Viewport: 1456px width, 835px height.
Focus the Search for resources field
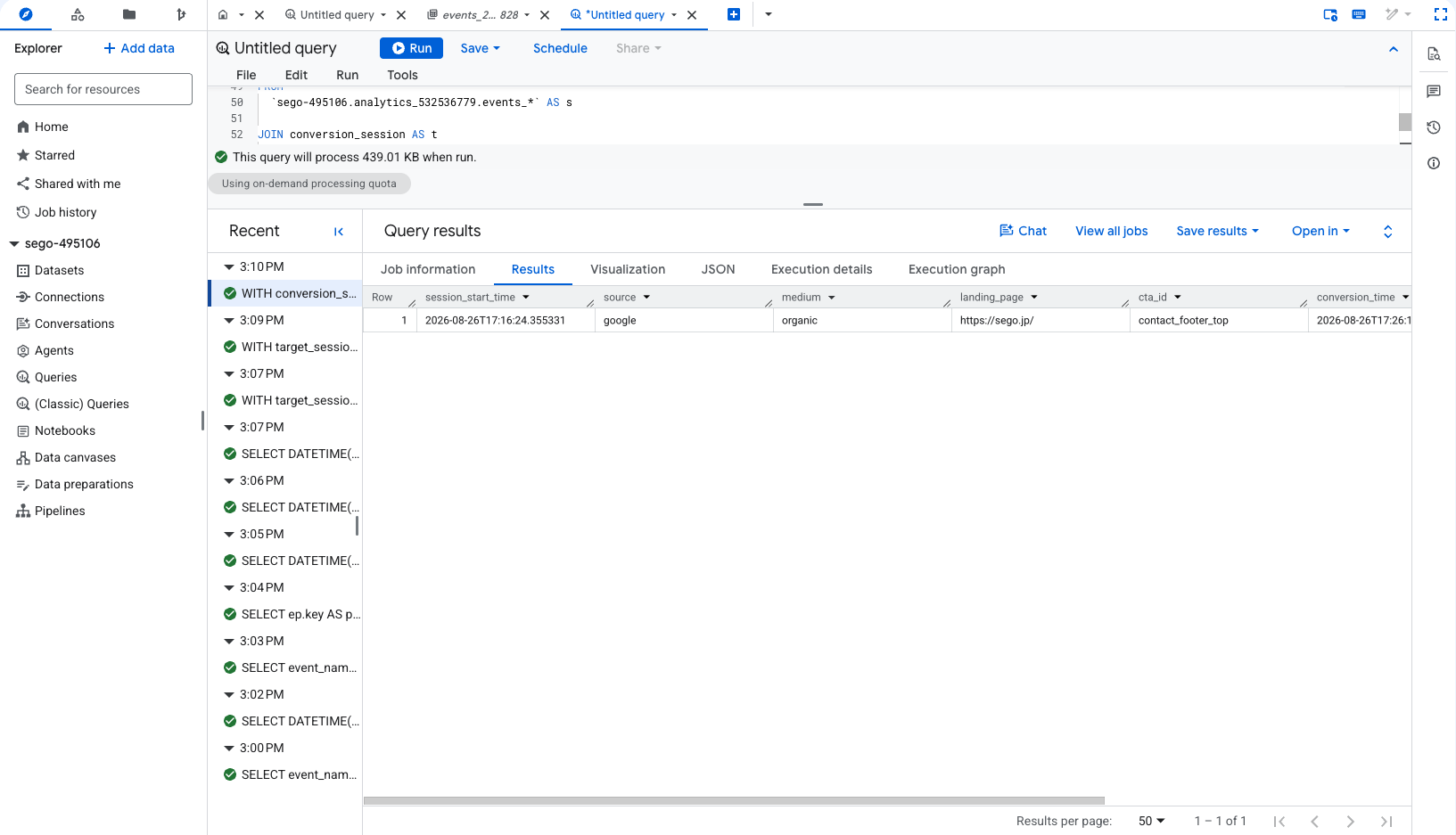[103, 89]
